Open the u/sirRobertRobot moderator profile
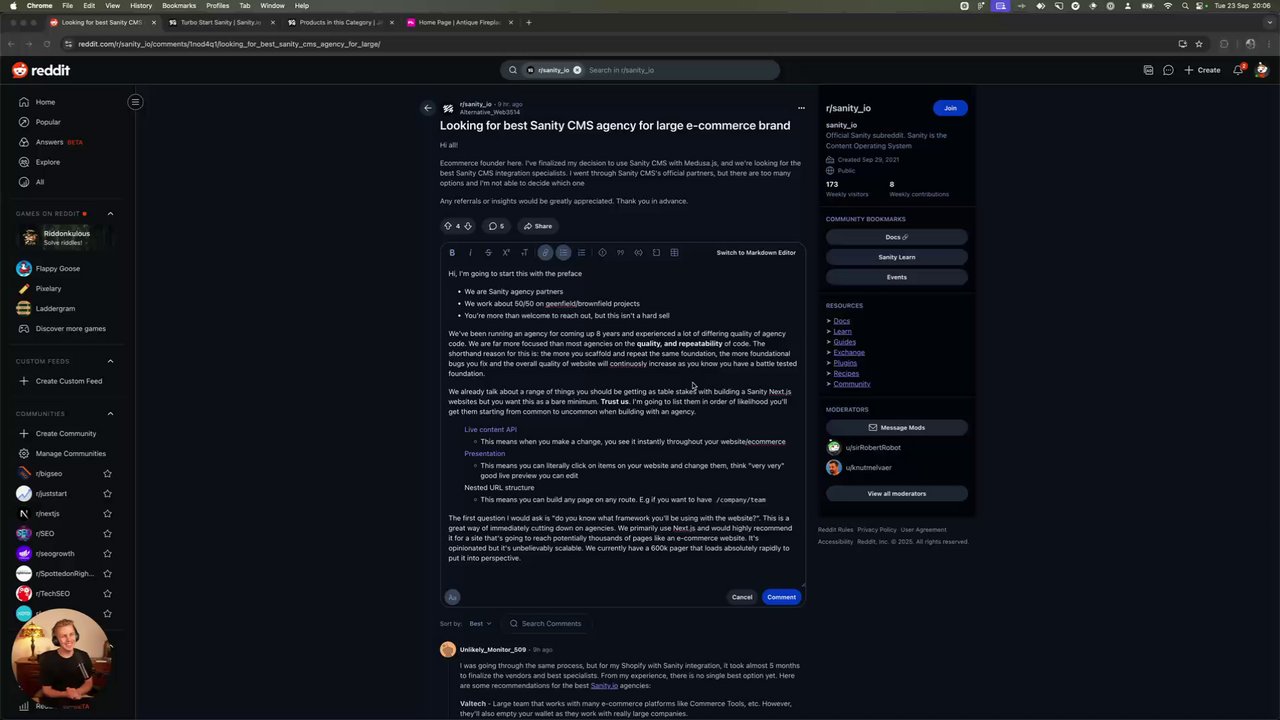This screenshot has height=720, width=1280. point(873,448)
